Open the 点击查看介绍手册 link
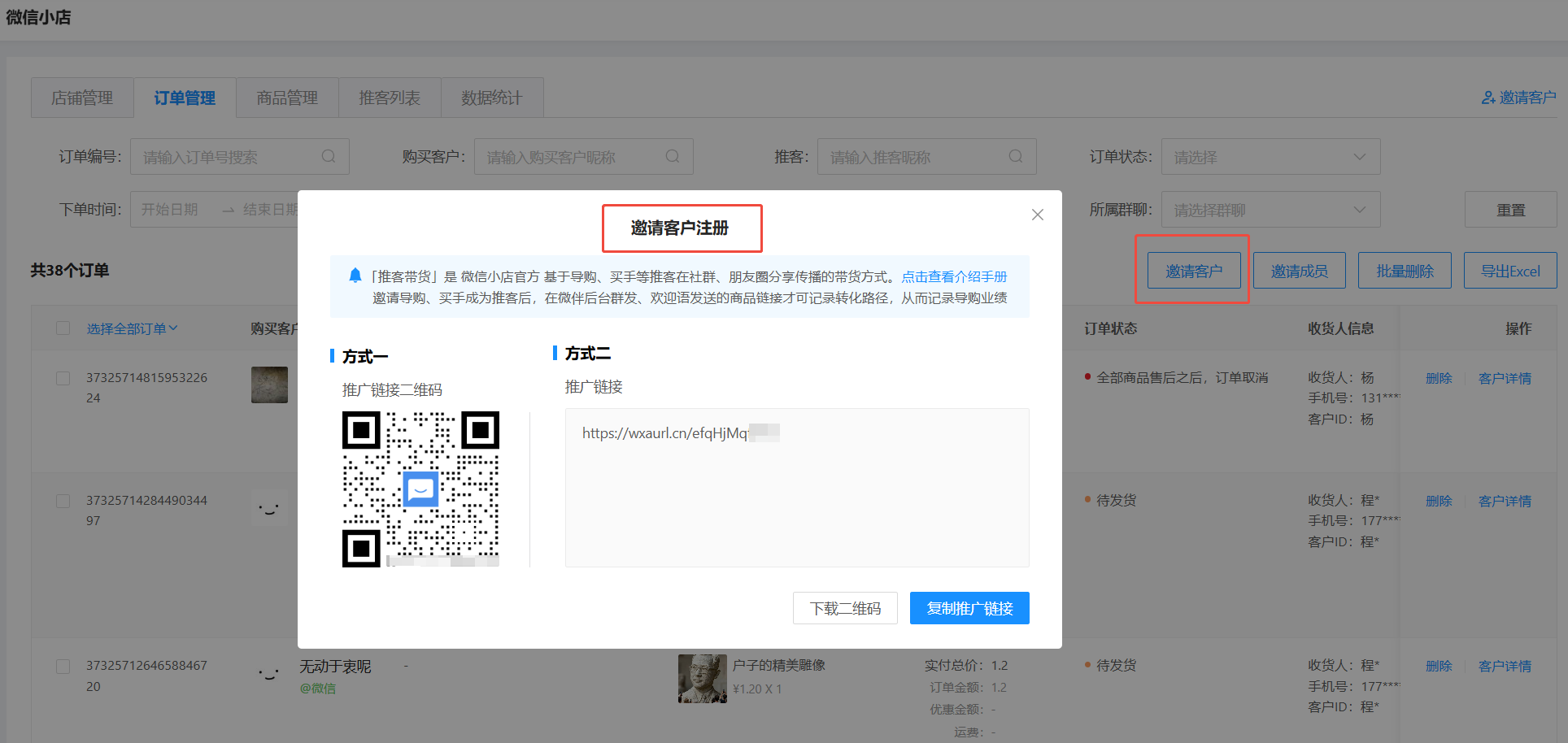Screen dimensions: 1568x743 954,276
